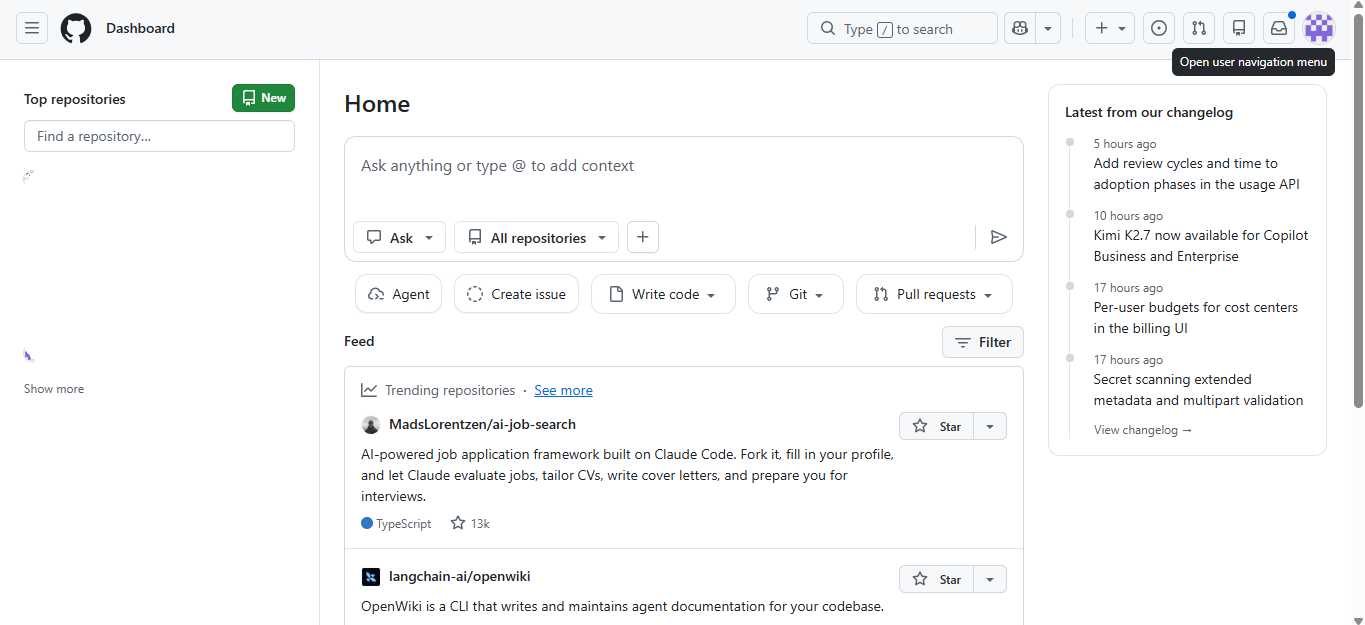Focus the Ask anything chat box
Image resolution: width=1365 pixels, height=625 pixels.
[x=683, y=166]
